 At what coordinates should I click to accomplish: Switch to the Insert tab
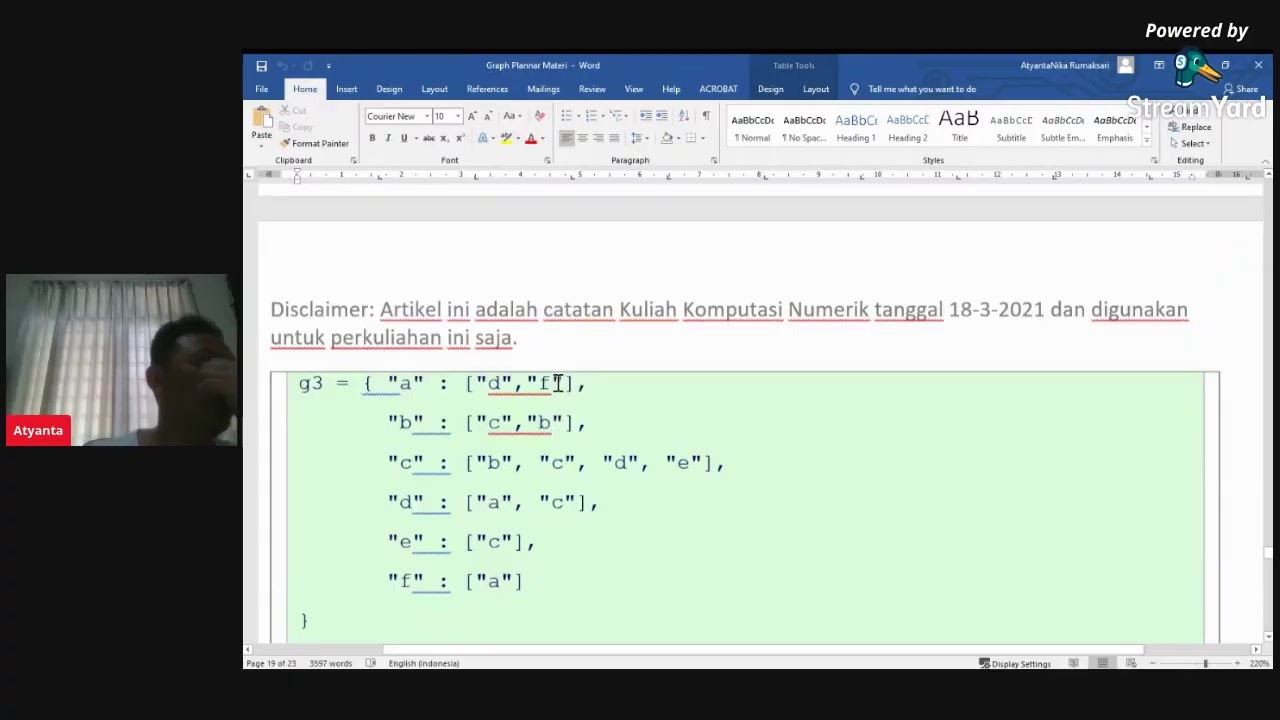[346, 89]
